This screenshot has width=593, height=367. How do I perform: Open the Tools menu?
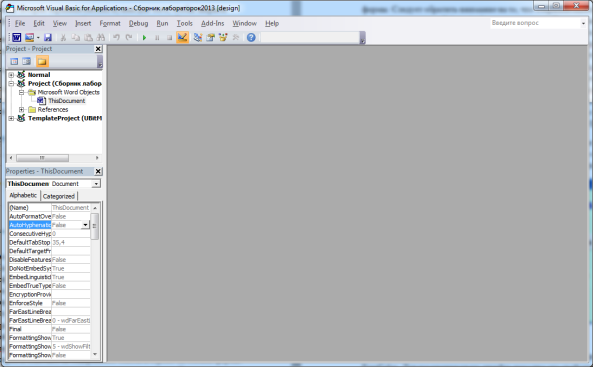pyautogui.click(x=185, y=23)
